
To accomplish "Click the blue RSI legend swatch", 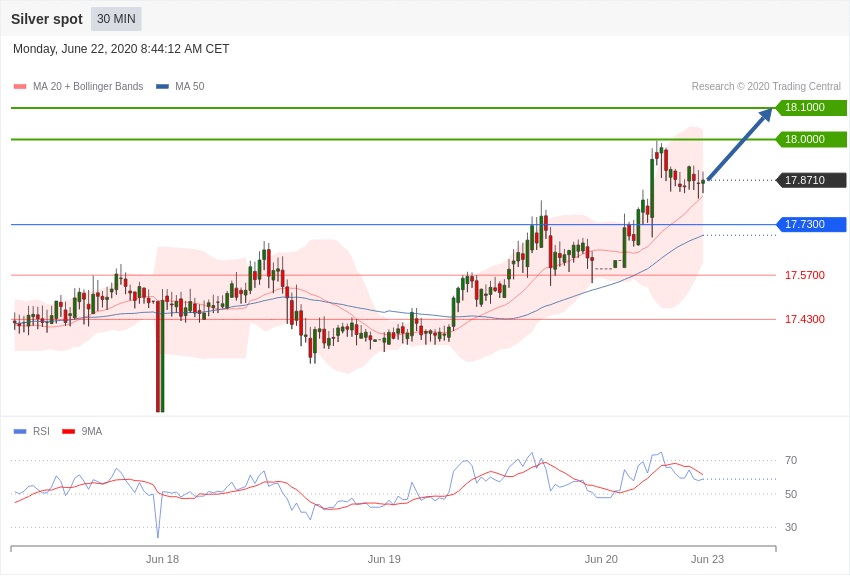I will click(x=20, y=431).
